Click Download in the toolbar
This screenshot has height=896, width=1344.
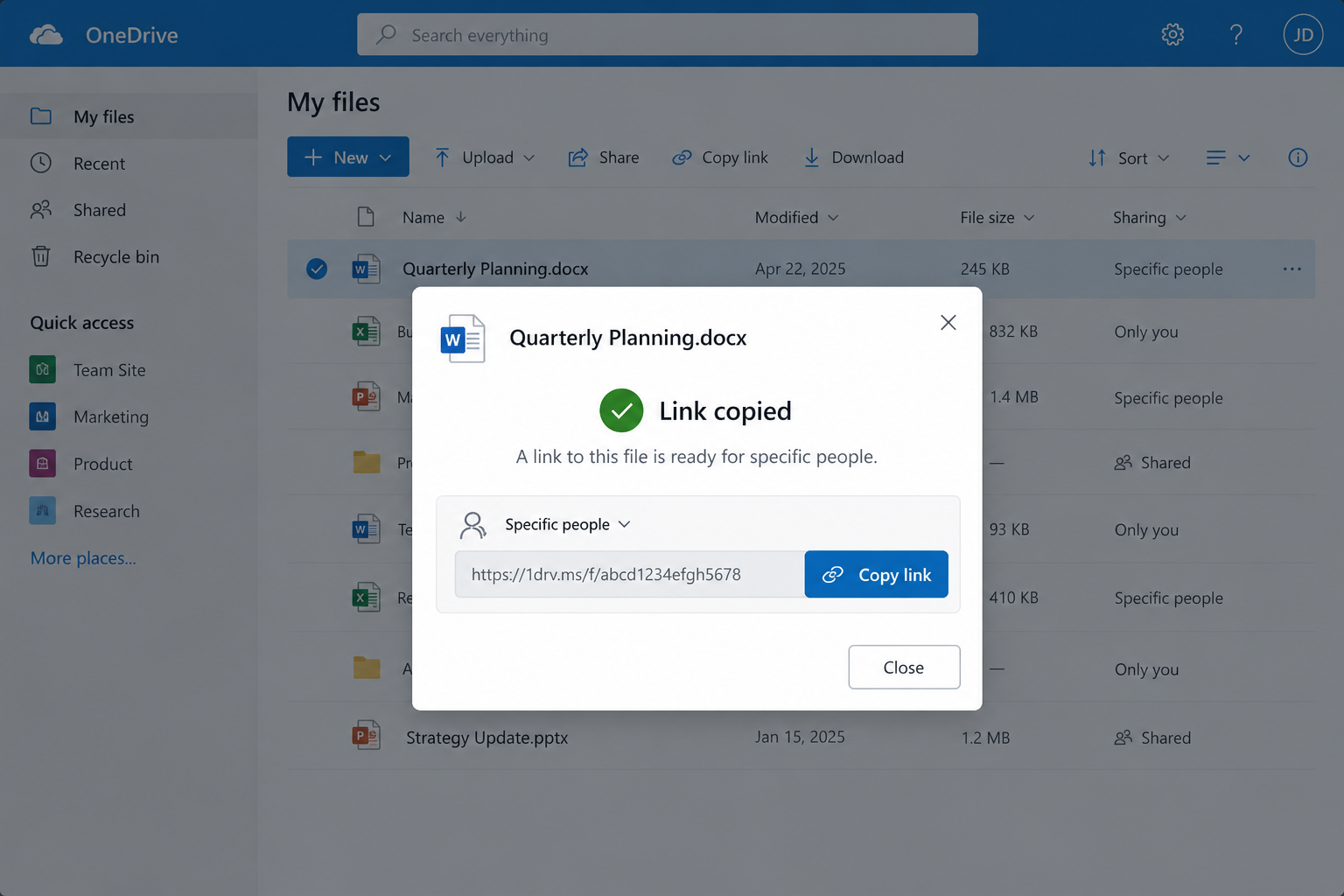tap(853, 157)
